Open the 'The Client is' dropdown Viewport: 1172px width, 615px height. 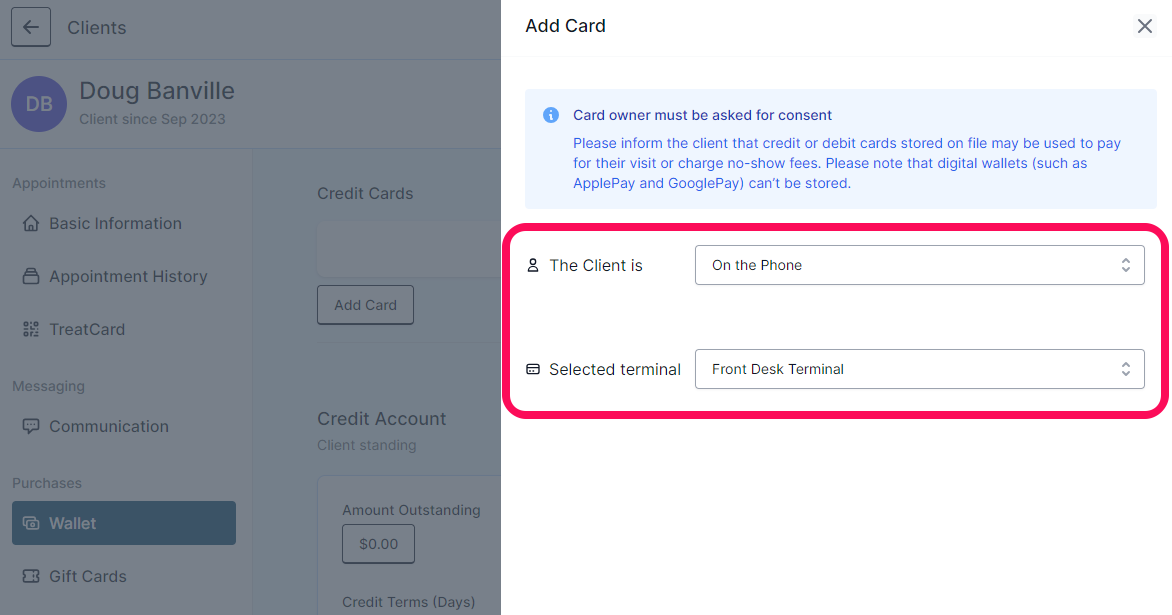pos(919,265)
